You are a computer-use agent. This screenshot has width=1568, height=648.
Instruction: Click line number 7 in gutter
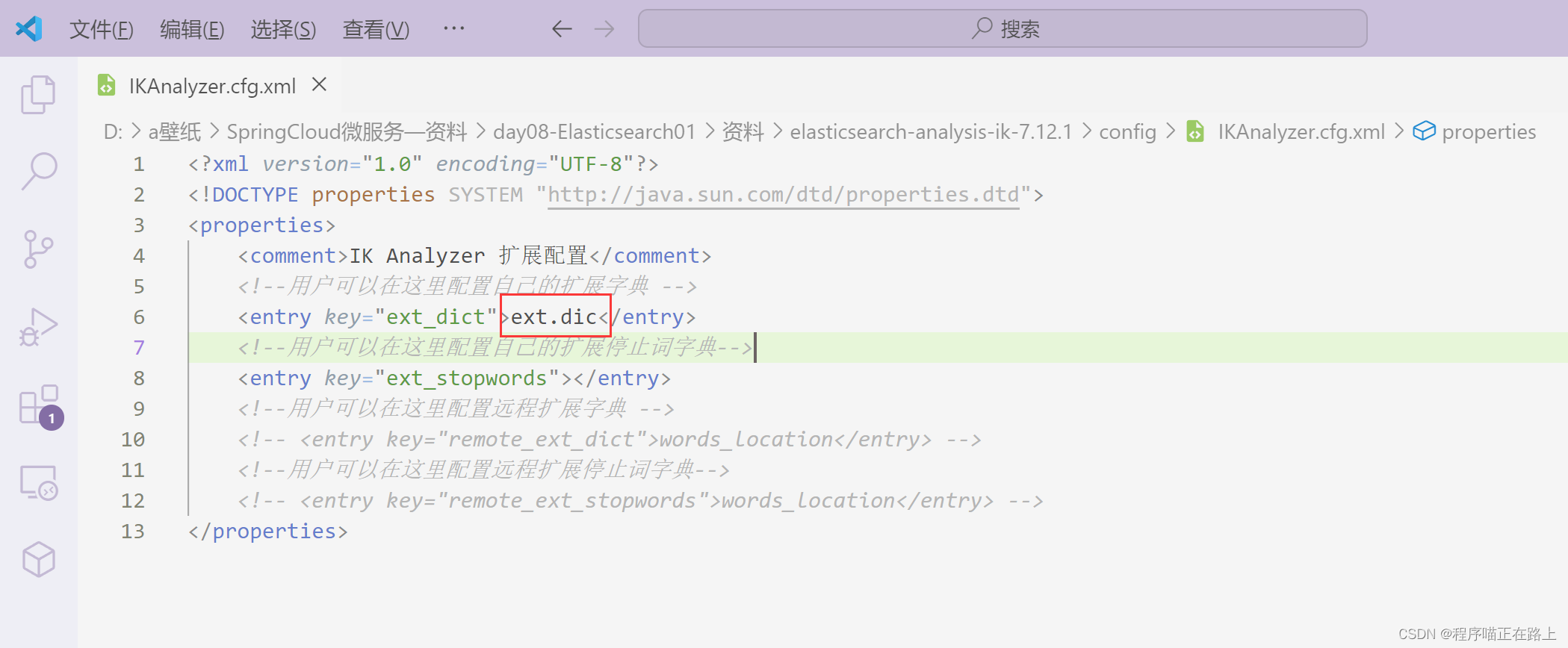[x=139, y=348]
